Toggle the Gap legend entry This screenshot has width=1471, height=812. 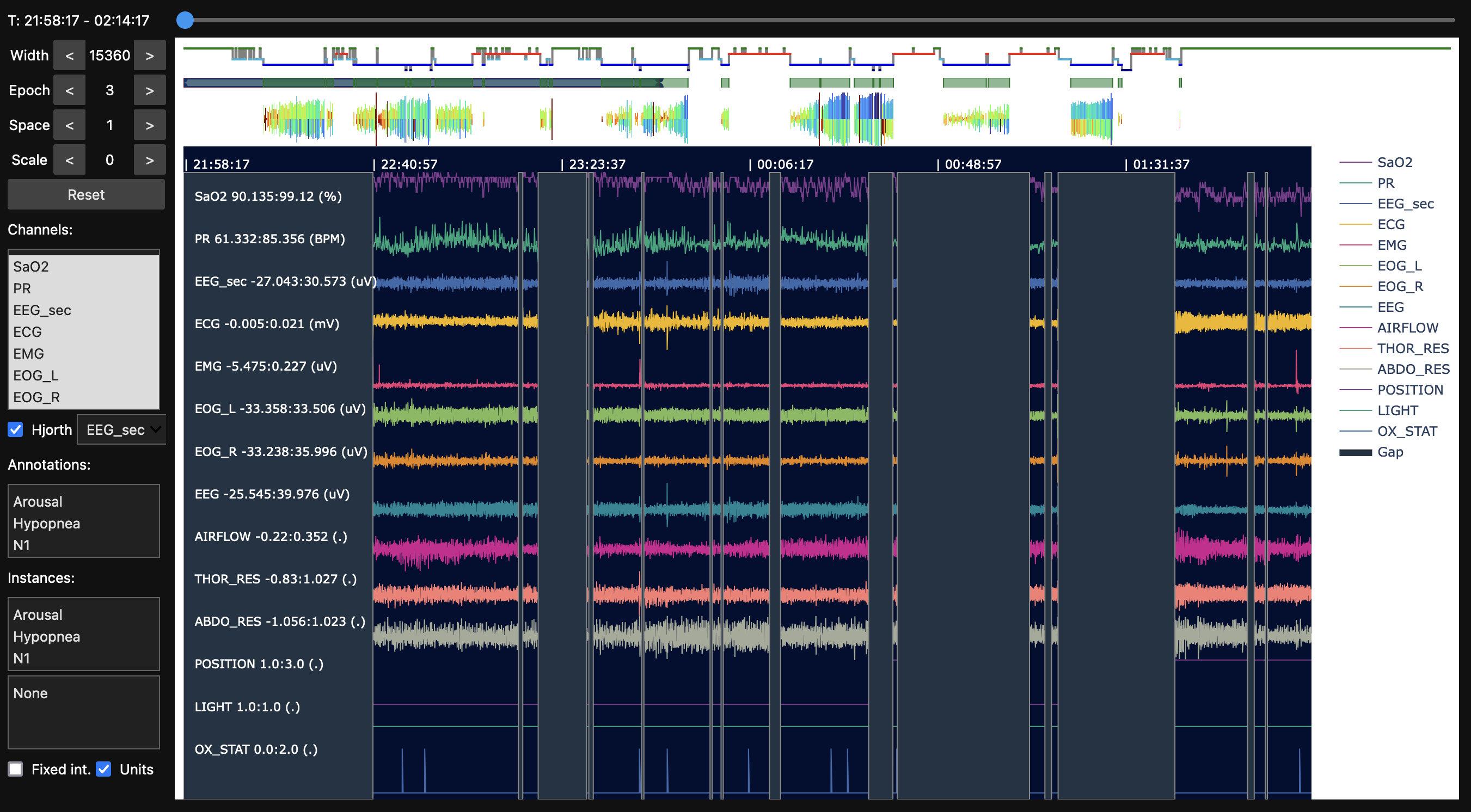(1389, 452)
